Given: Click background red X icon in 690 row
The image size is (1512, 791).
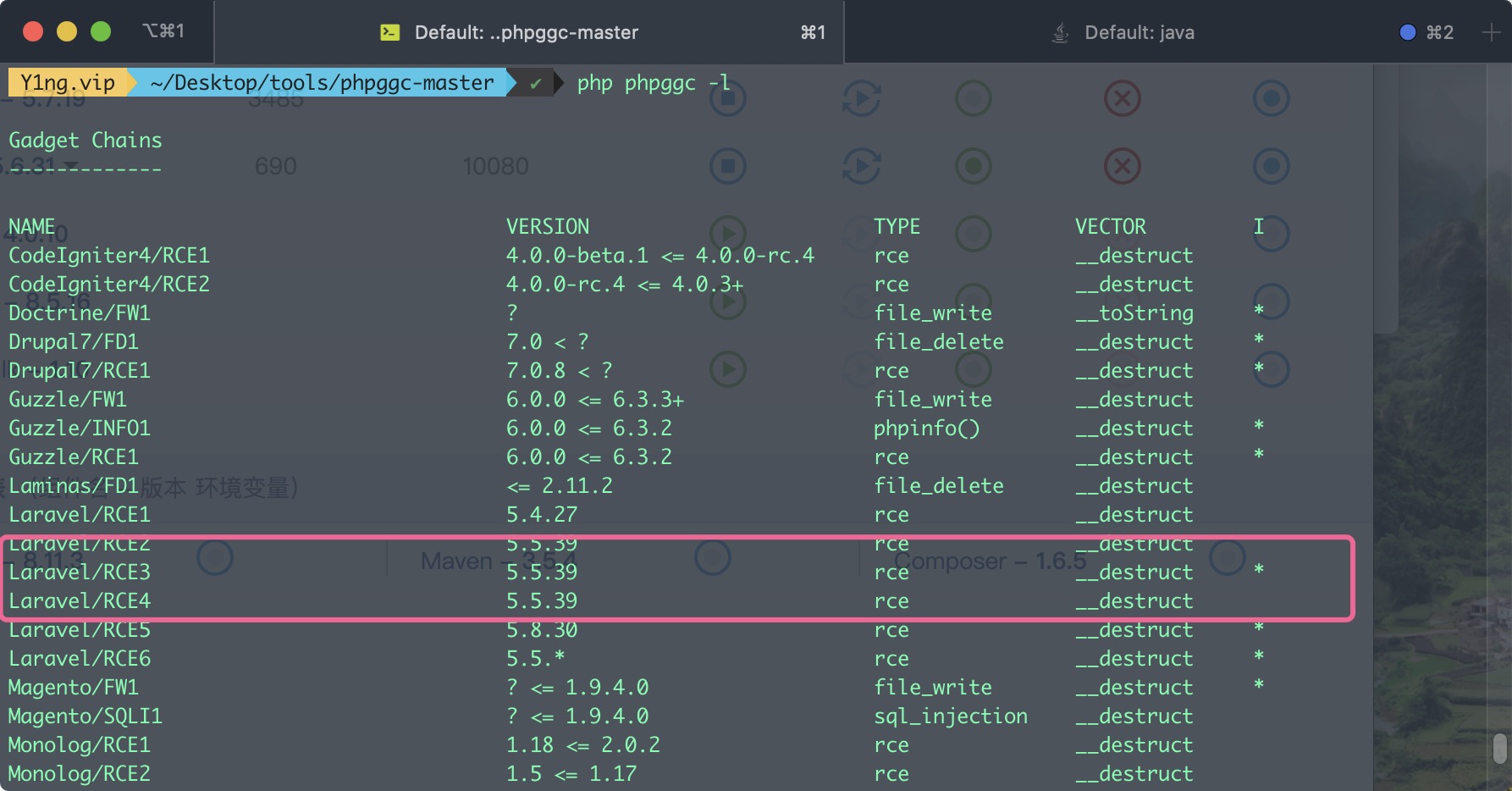Looking at the screenshot, I should 1123,166.
